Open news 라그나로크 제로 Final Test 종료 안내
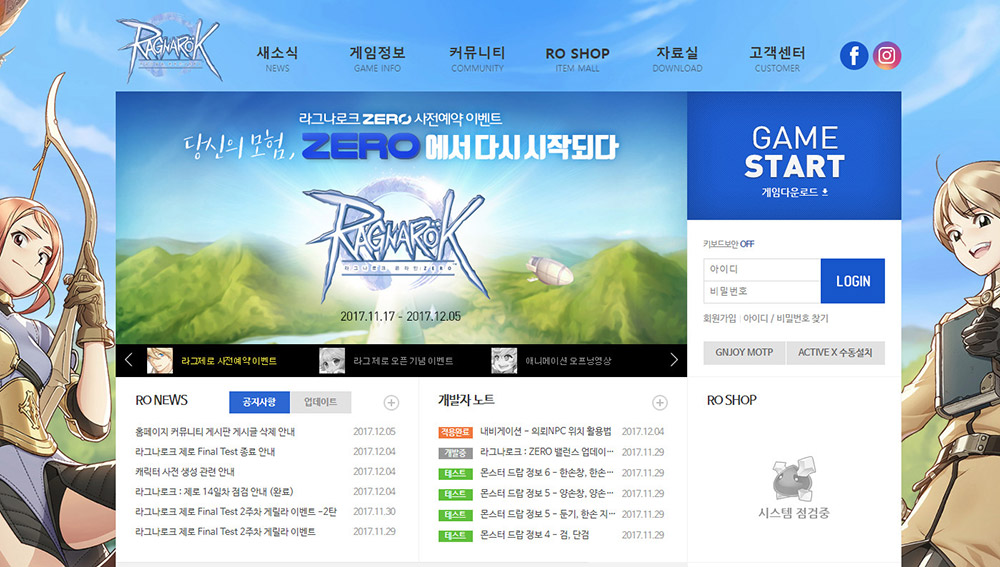 click(205, 452)
